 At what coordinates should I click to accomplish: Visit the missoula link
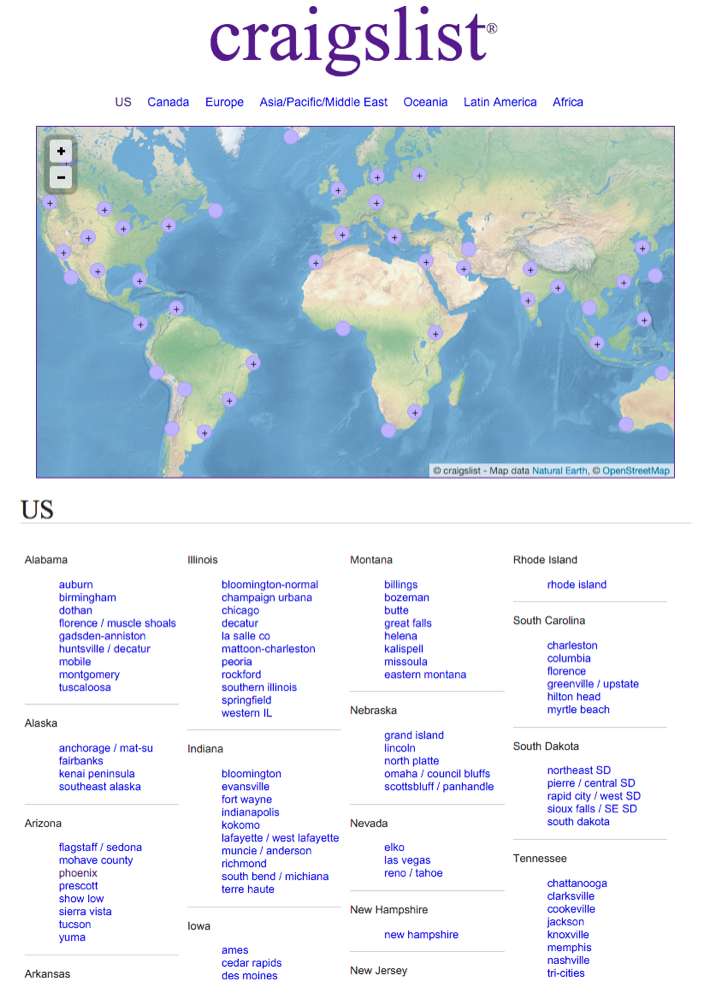click(x=405, y=661)
